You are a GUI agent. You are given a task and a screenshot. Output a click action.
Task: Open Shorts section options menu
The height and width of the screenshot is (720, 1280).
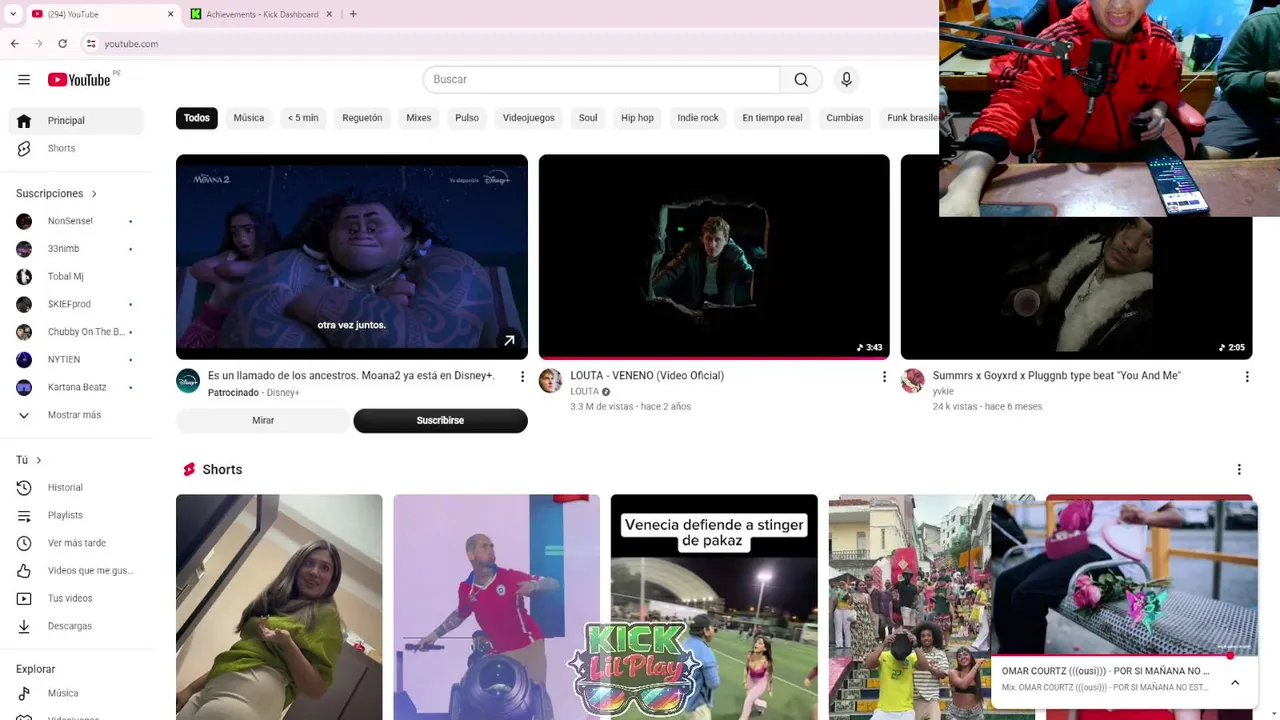pyautogui.click(x=1239, y=470)
